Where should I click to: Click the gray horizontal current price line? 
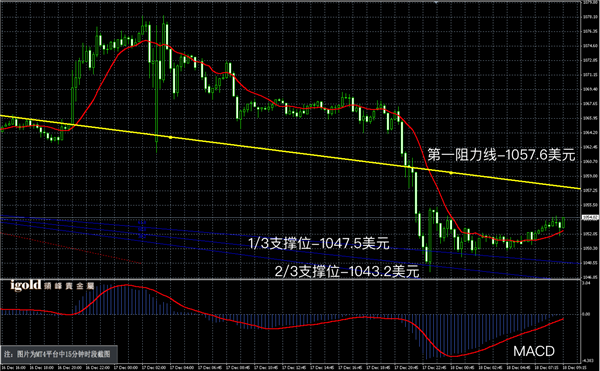coord(290,218)
